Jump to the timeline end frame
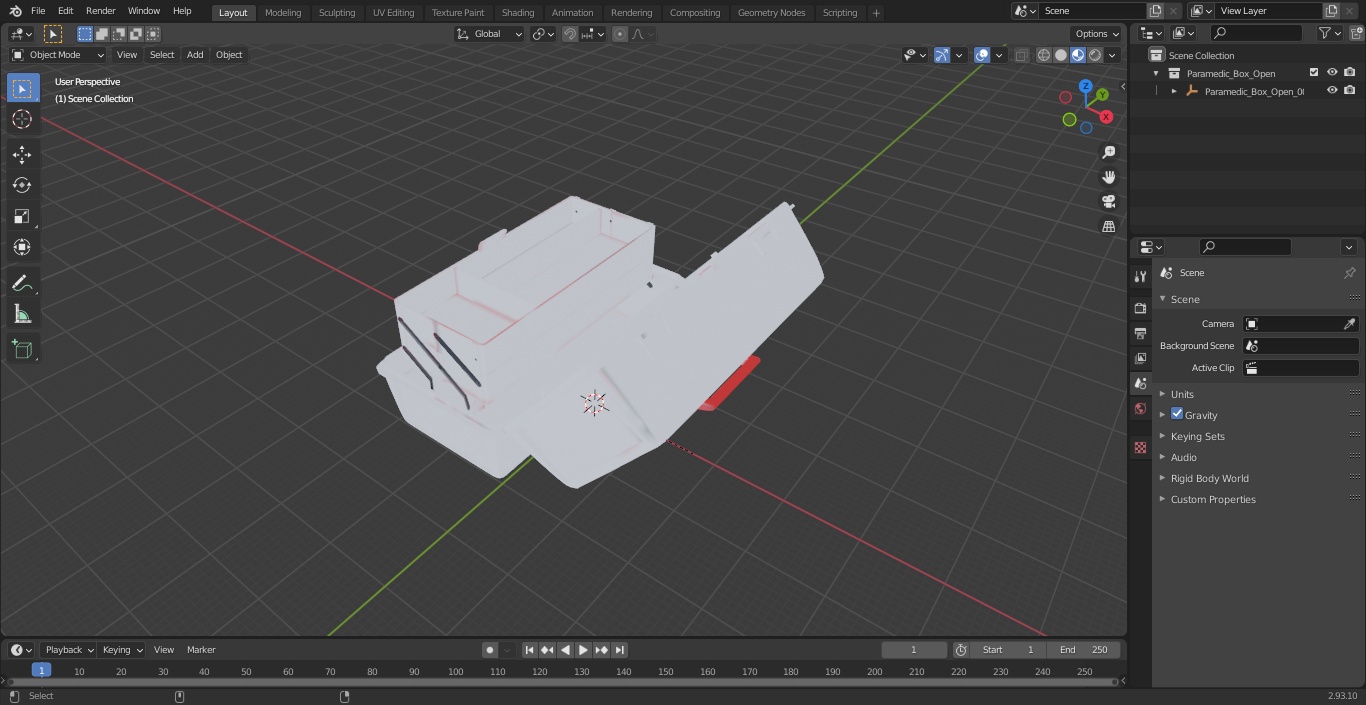The height and width of the screenshot is (705, 1366). coord(620,650)
